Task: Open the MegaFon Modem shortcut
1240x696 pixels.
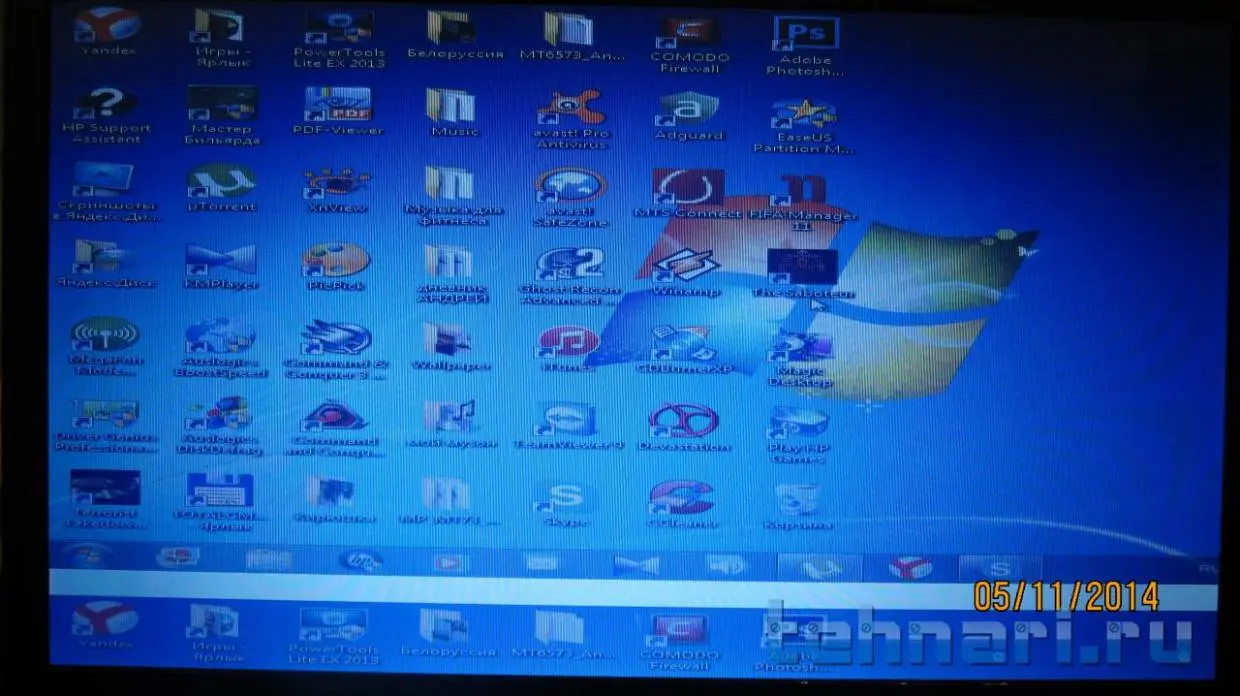Action: tap(106, 348)
